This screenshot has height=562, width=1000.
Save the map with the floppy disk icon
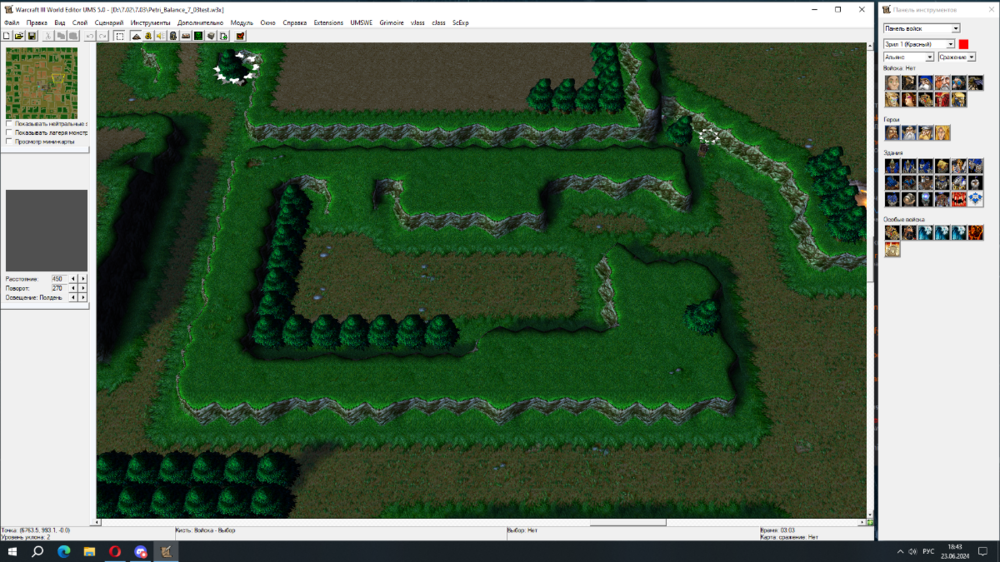point(32,36)
